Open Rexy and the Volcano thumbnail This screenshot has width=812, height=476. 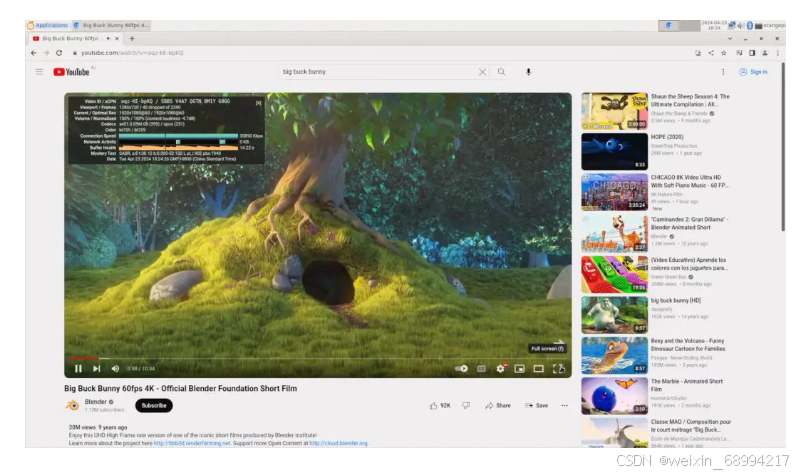click(614, 356)
